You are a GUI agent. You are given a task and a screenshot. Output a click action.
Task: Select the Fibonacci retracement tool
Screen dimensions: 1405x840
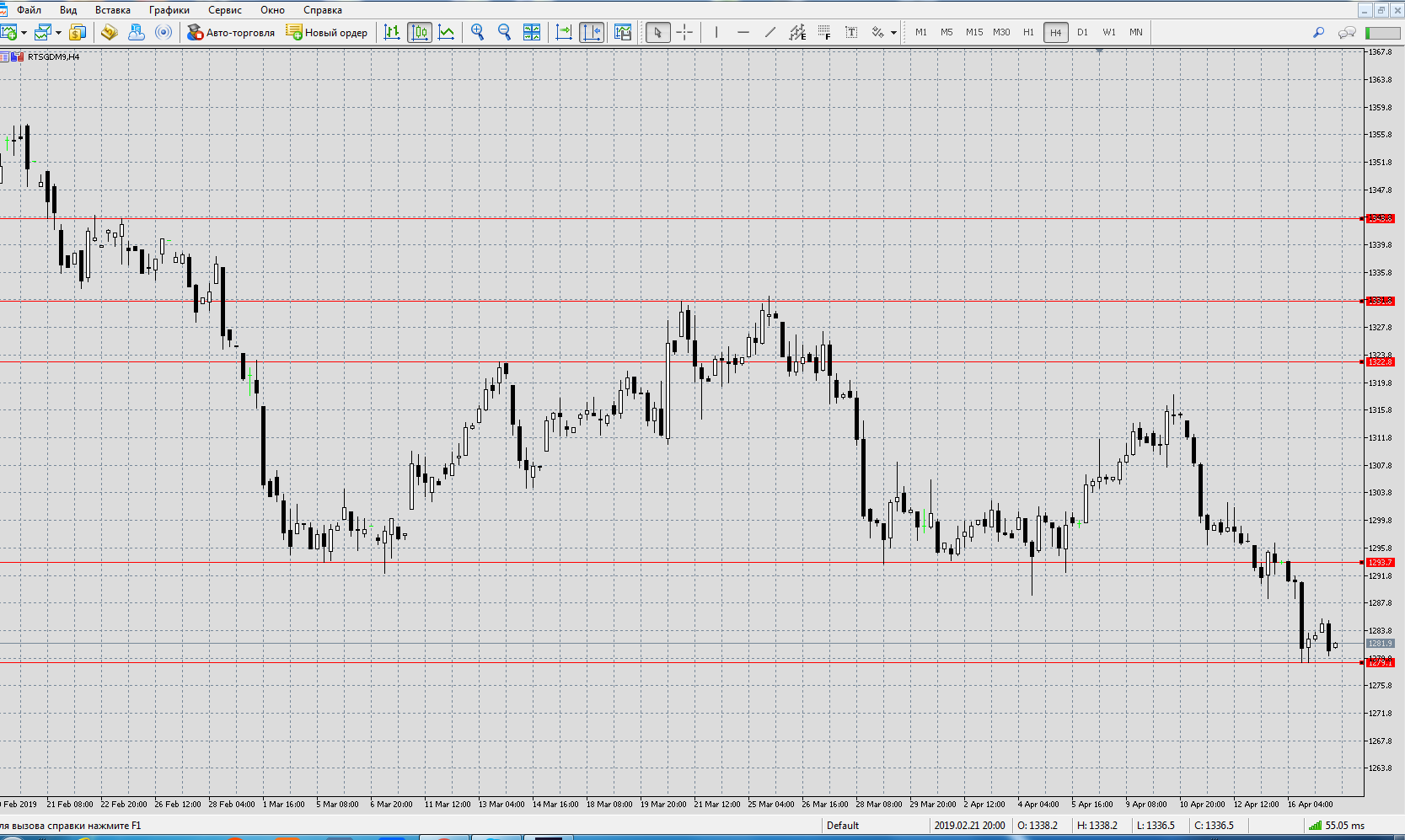[x=824, y=32]
